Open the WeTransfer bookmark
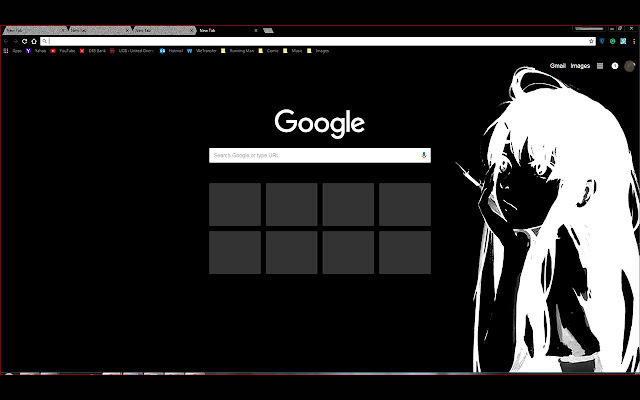 click(x=202, y=51)
